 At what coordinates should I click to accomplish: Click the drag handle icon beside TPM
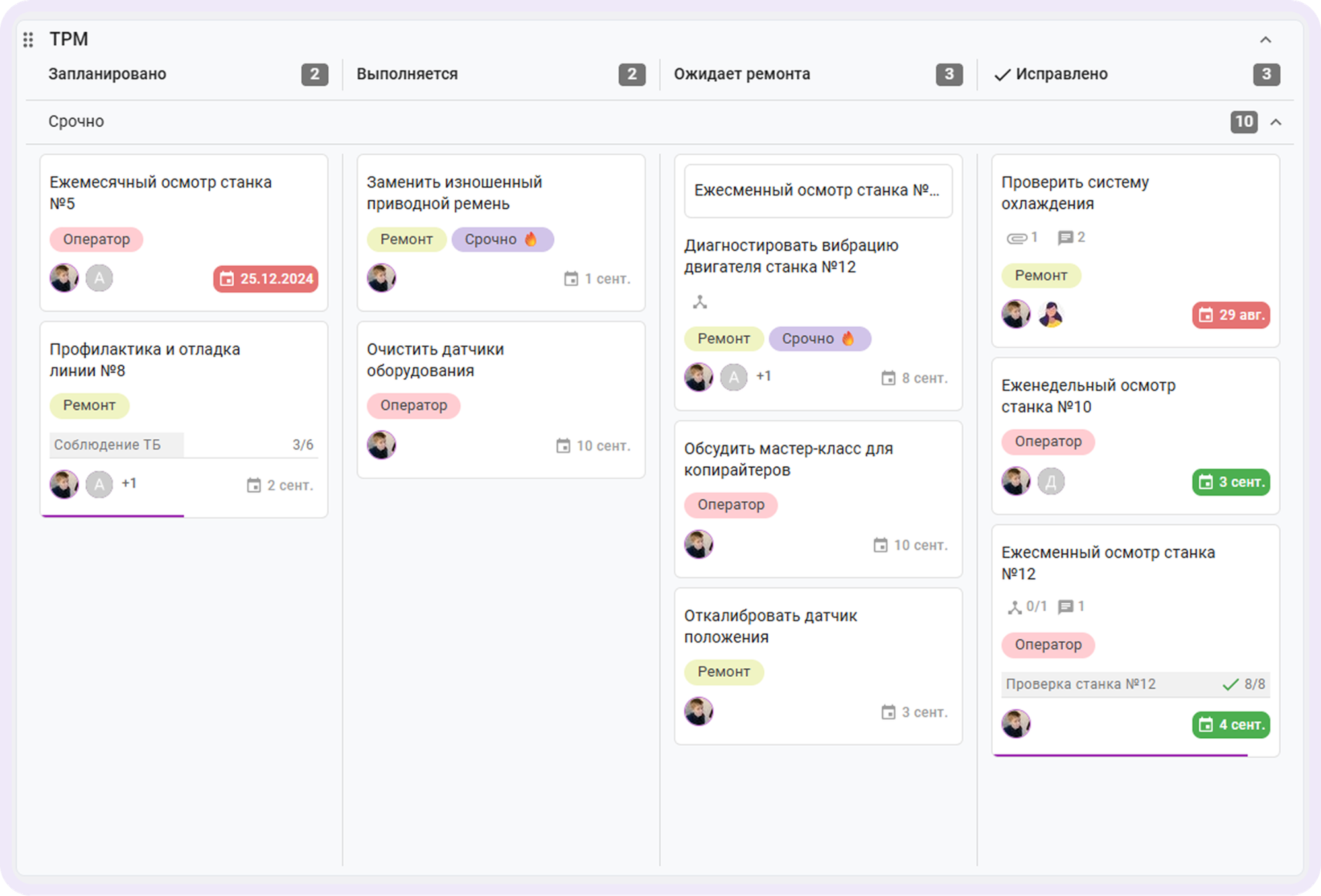[x=28, y=40]
